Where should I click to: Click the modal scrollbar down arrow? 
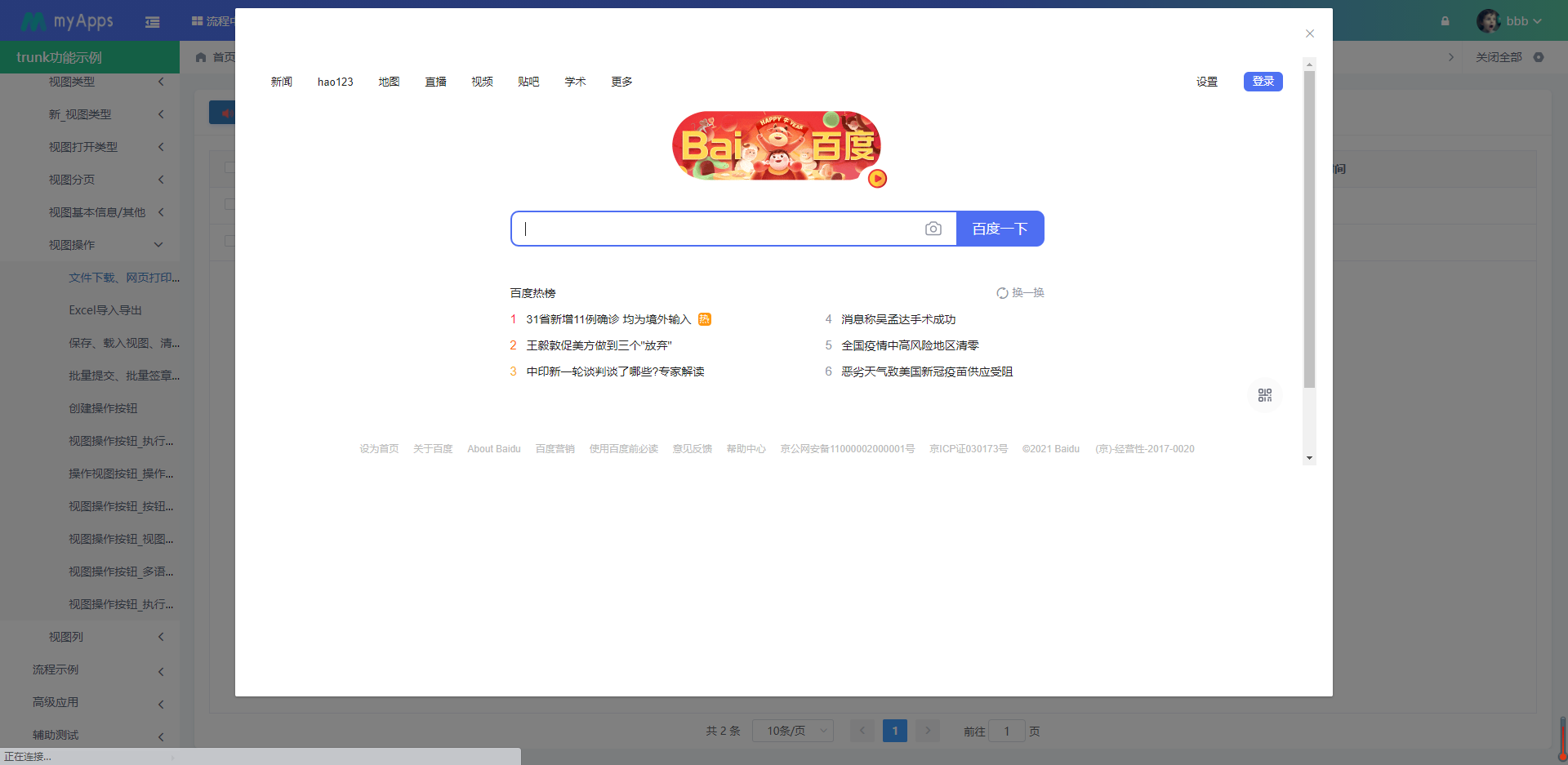[1309, 458]
